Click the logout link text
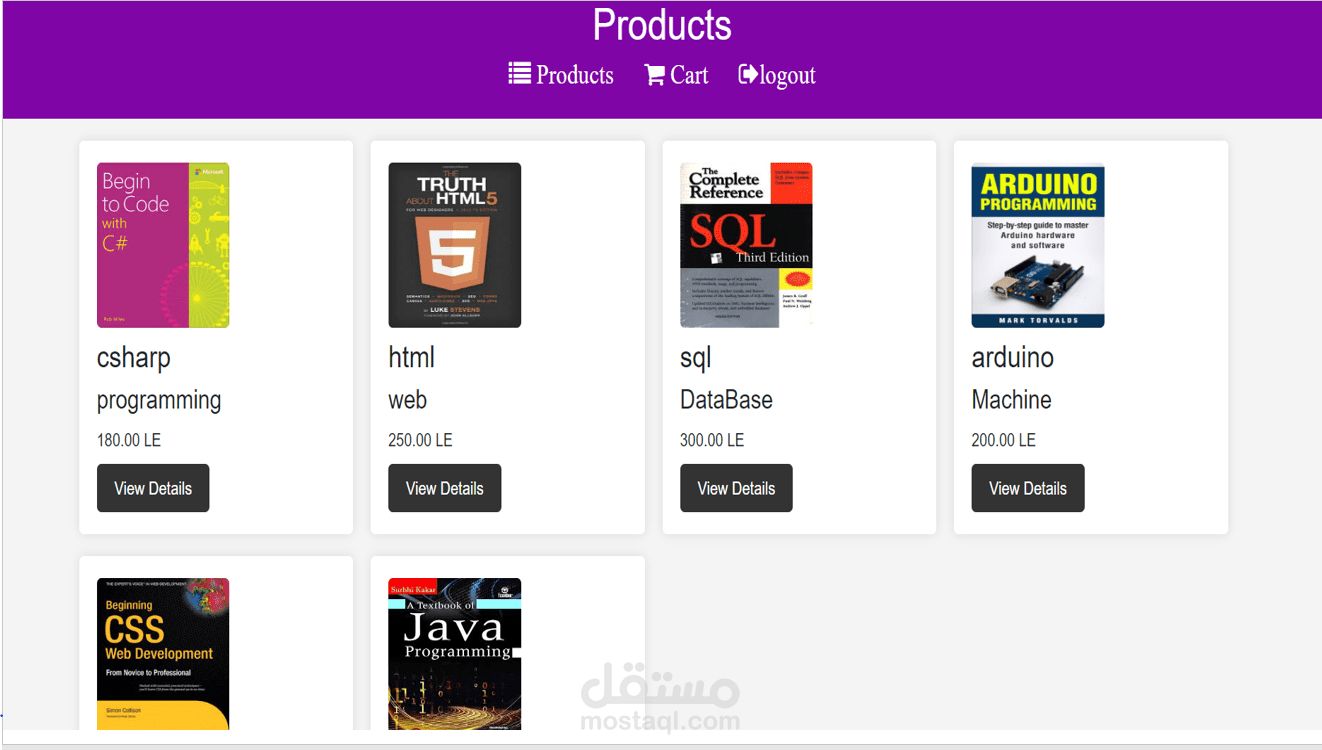 tap(788, 76)
